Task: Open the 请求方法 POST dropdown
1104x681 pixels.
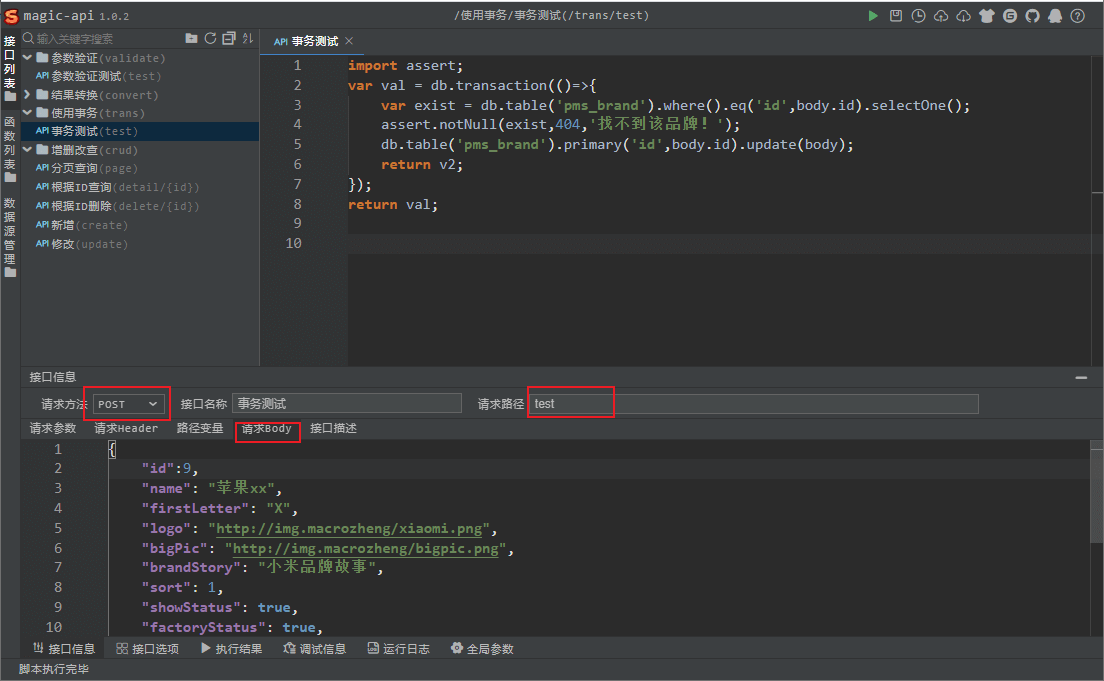Action: click(129, 404)
